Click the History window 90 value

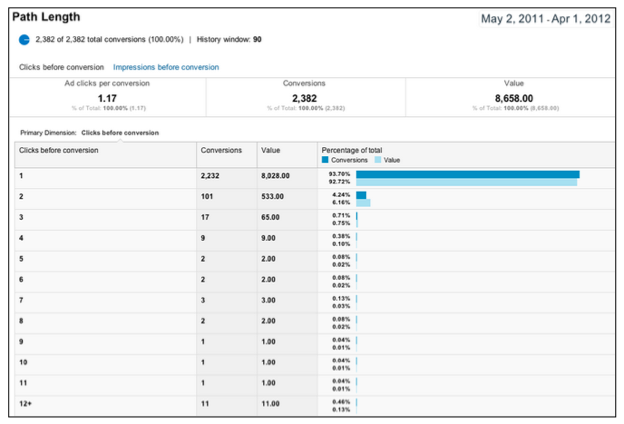pos(257,40)
